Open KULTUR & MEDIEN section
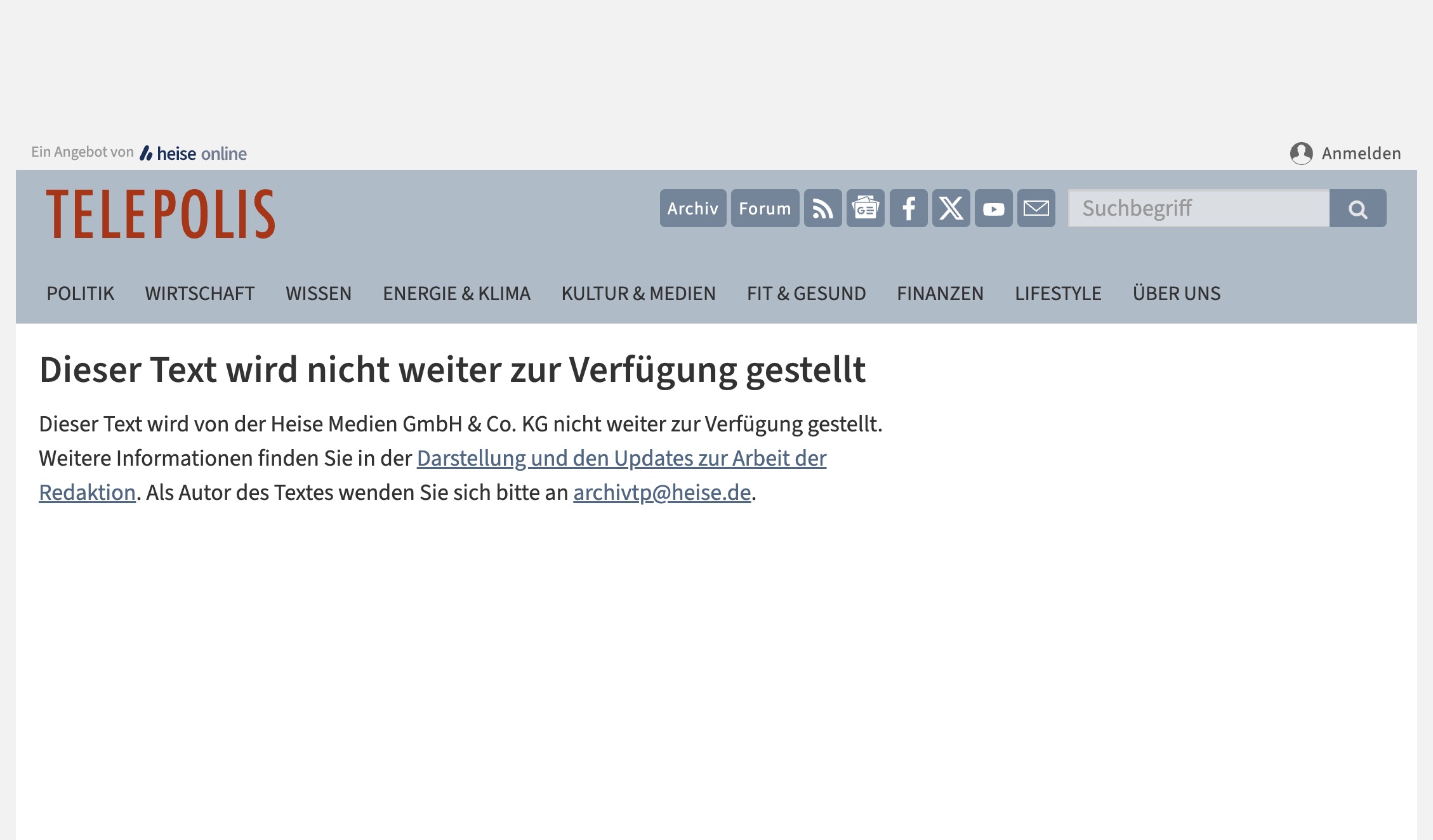1433x840 pixels. point(638,294)
